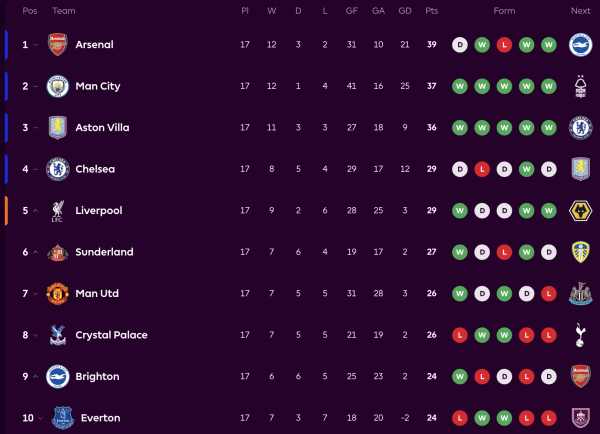Click the Arsenal crest in the first row

(x=57, y=45)
